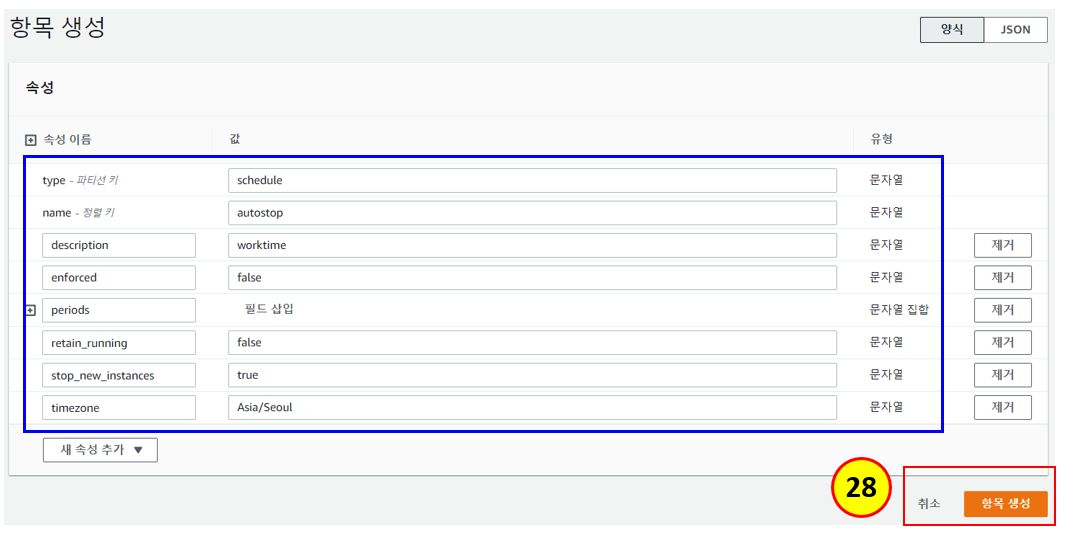
Task: Edit the stop_new_instances attribute name field
Action: 119,375
